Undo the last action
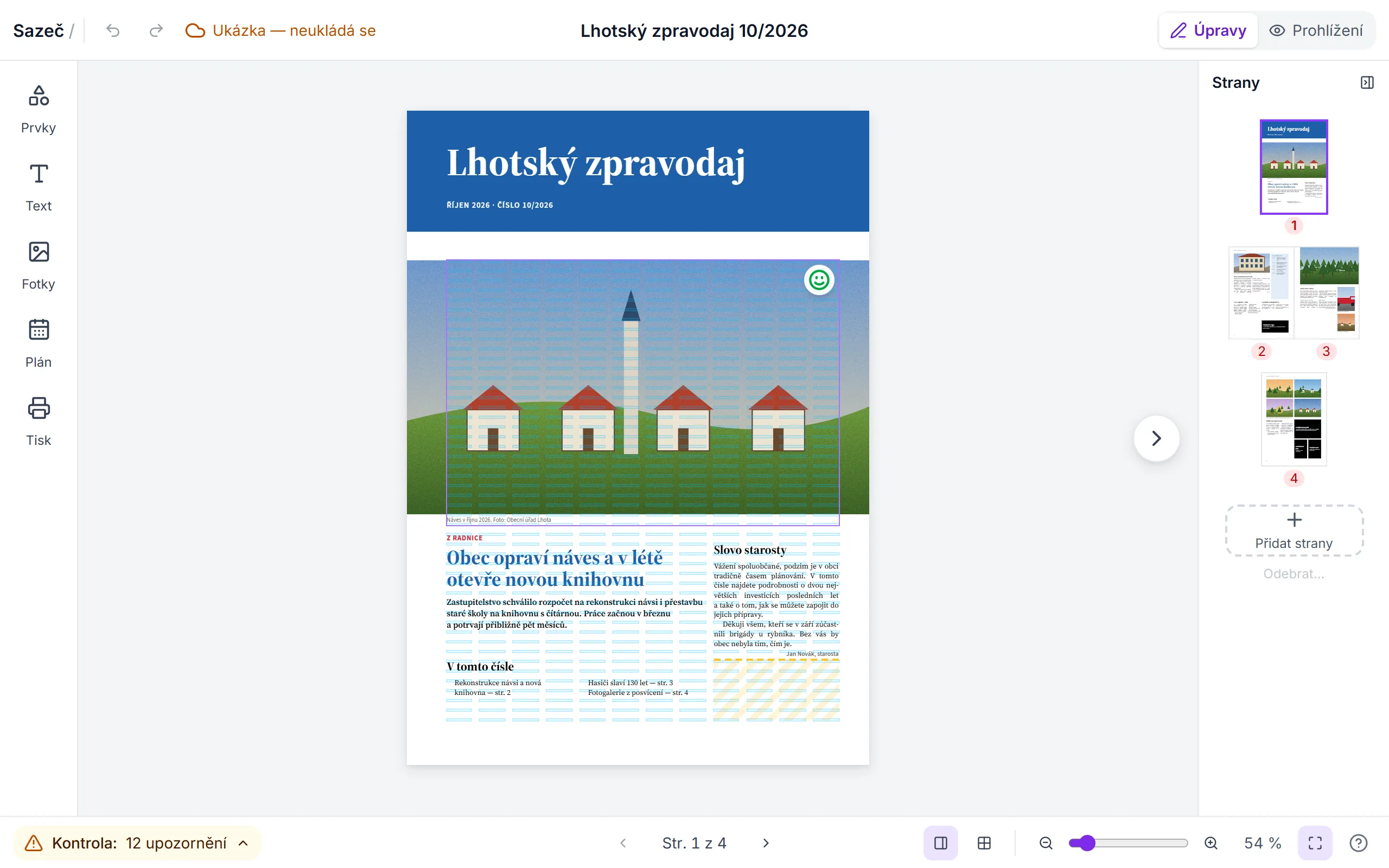This screenshot has height=868, width=1389. point(113,30)
